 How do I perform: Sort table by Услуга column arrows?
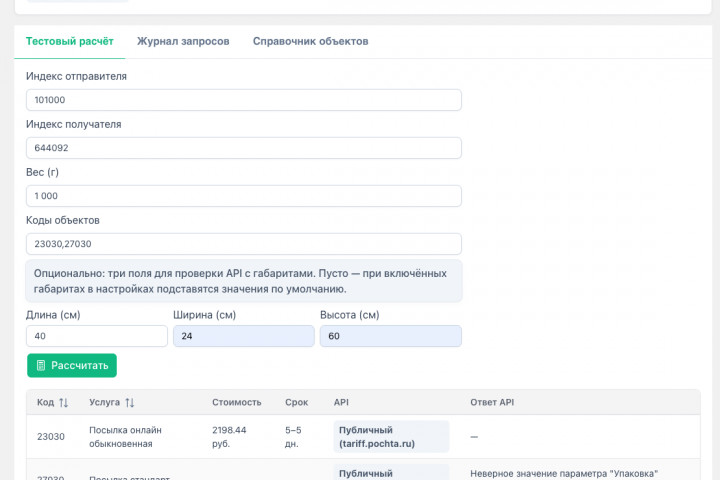(129, 403)
